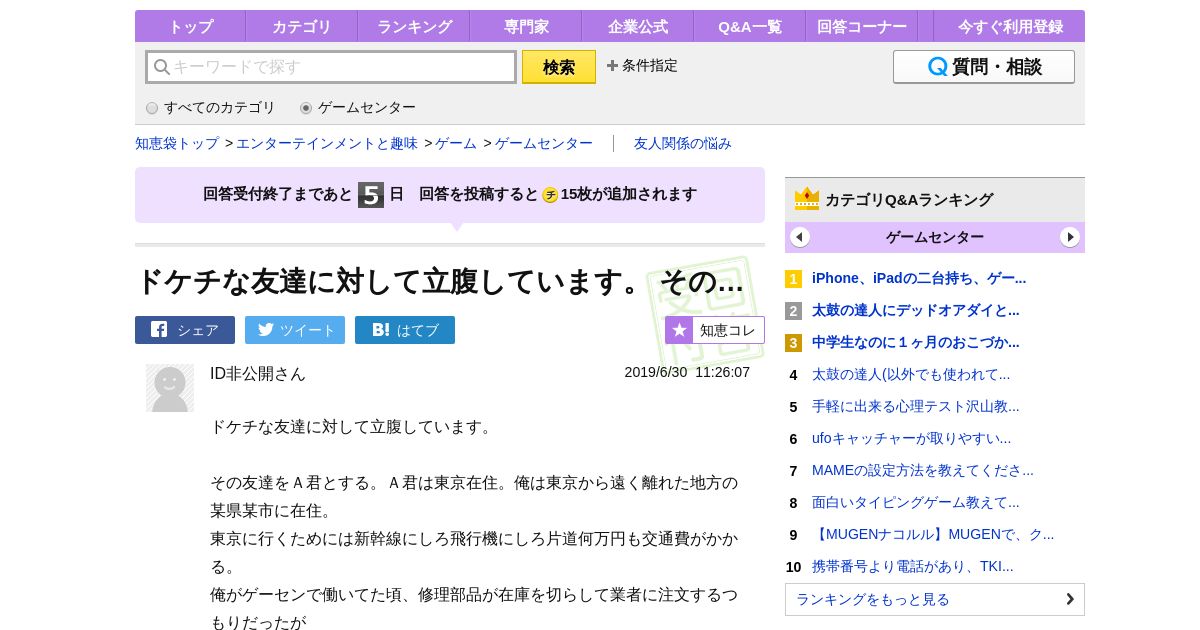Click the asker's gray avatar image
Image resolution: width=1200 pixels, height=630 pixels.
(x=170, y=388)
